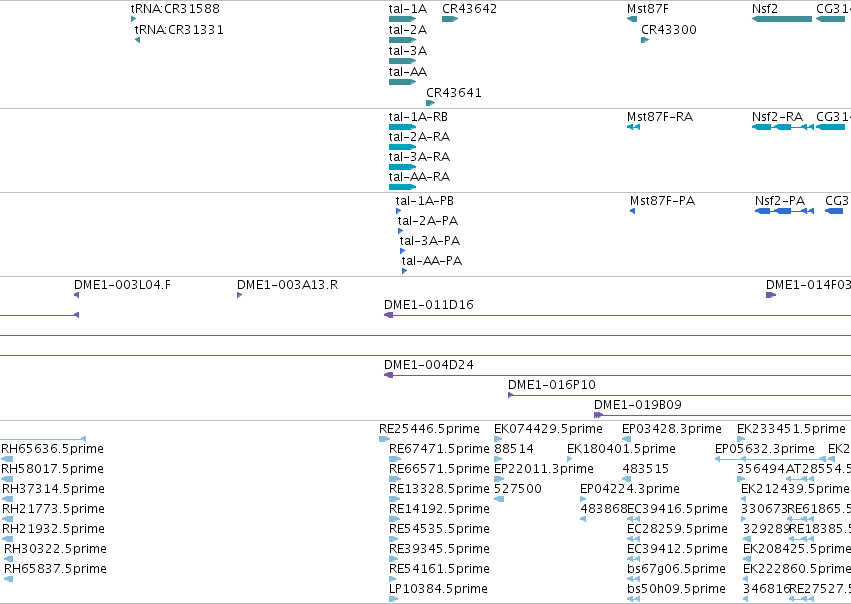Click the tal-1A gene feature
The width and height of the screenshot is (851, 604).
tap(402, 19)
